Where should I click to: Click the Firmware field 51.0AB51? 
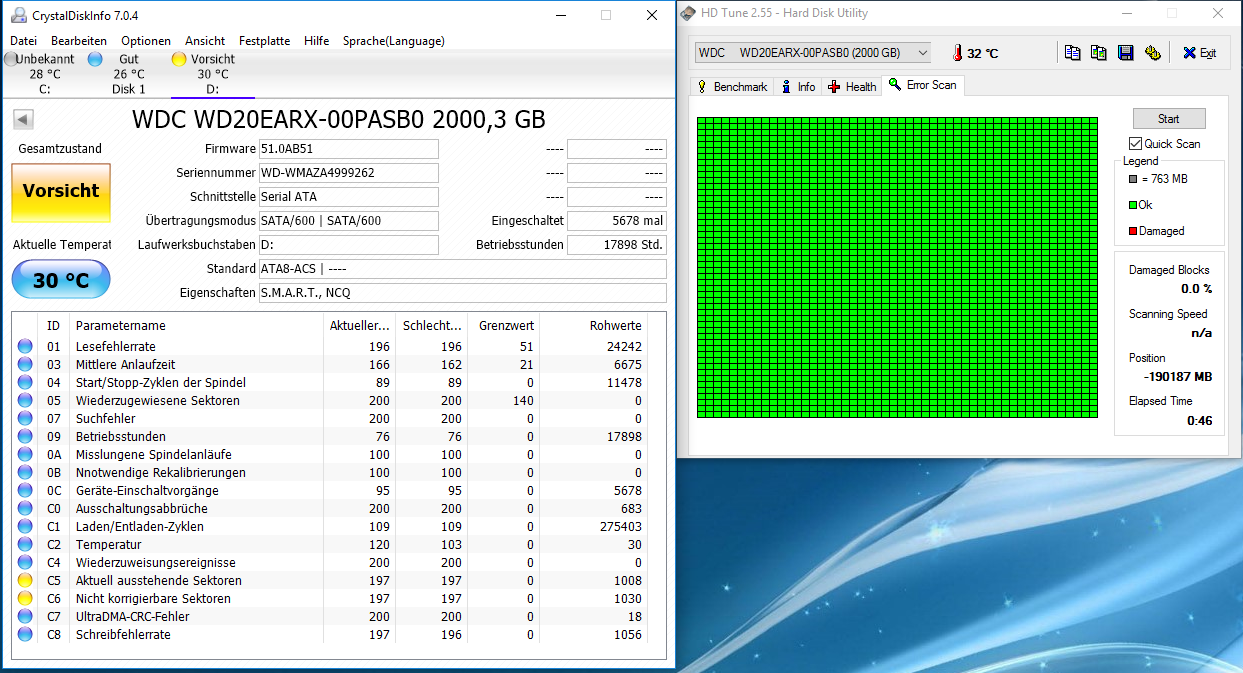pos(348,149)
